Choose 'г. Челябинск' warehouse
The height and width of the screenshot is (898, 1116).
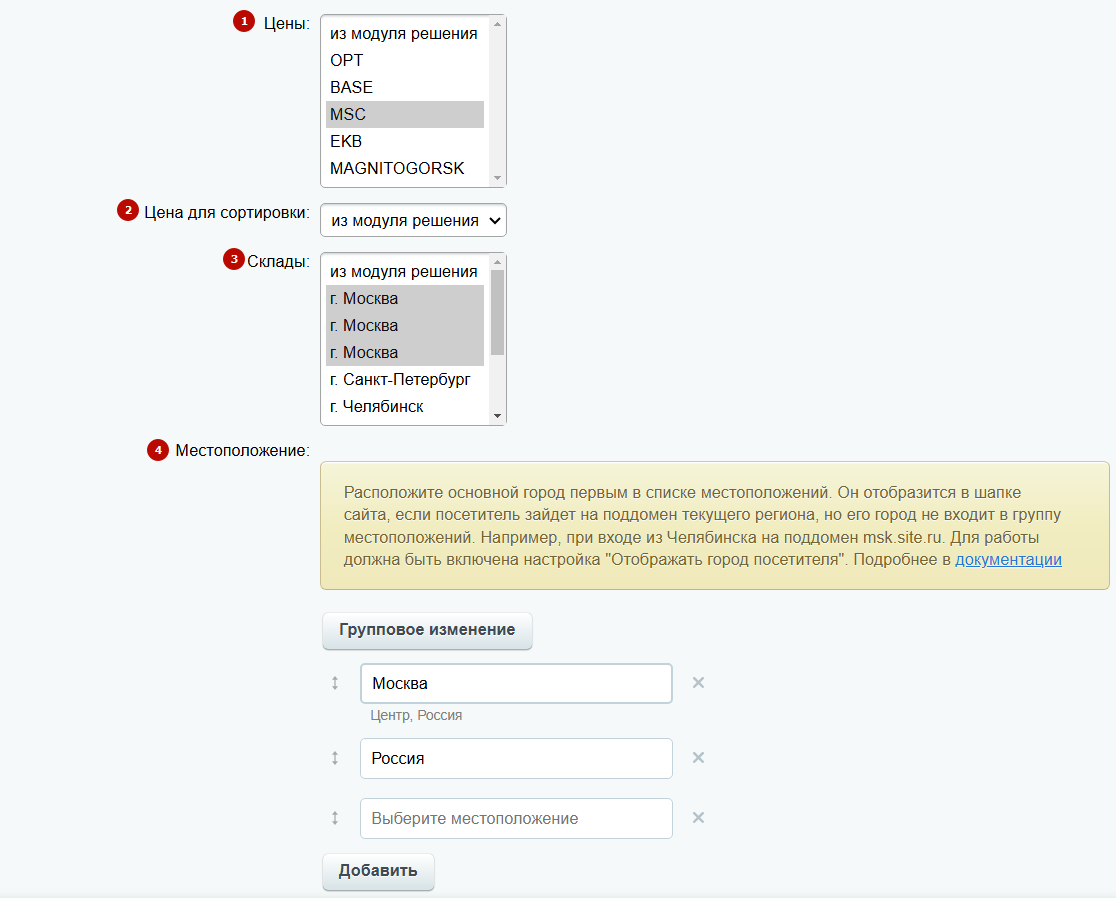(x=404, y=407)
